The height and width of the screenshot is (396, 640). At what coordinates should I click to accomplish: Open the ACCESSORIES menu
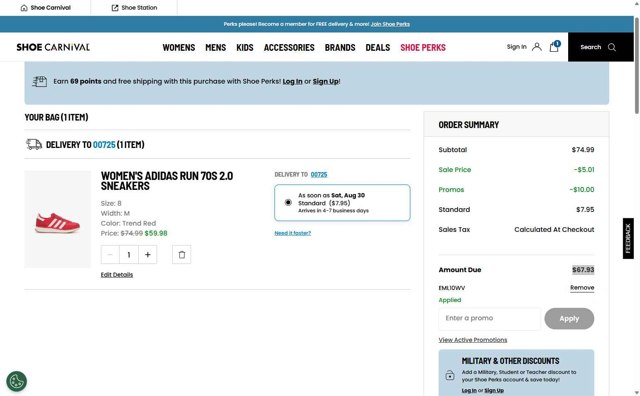click(289, 47)
